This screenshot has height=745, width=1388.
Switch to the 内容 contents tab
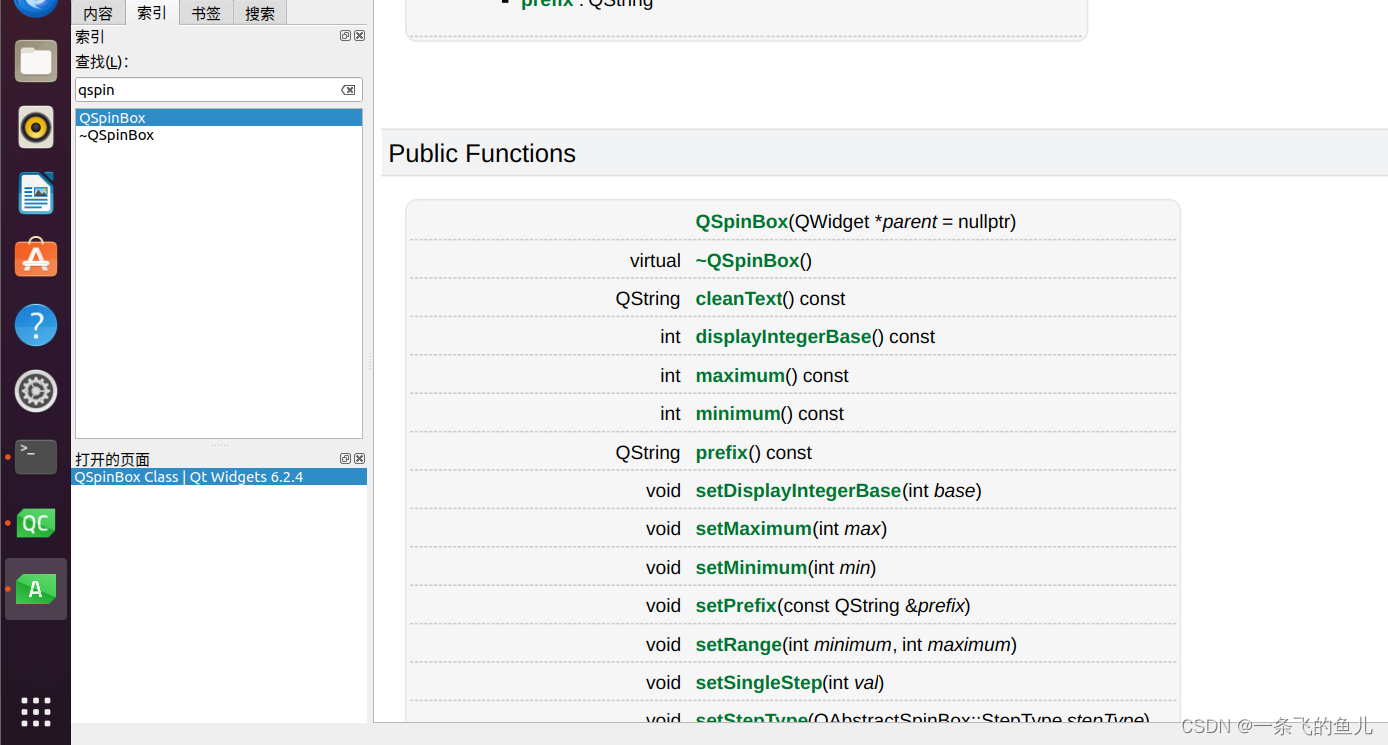pyautogui.click(x=98, y=13)
